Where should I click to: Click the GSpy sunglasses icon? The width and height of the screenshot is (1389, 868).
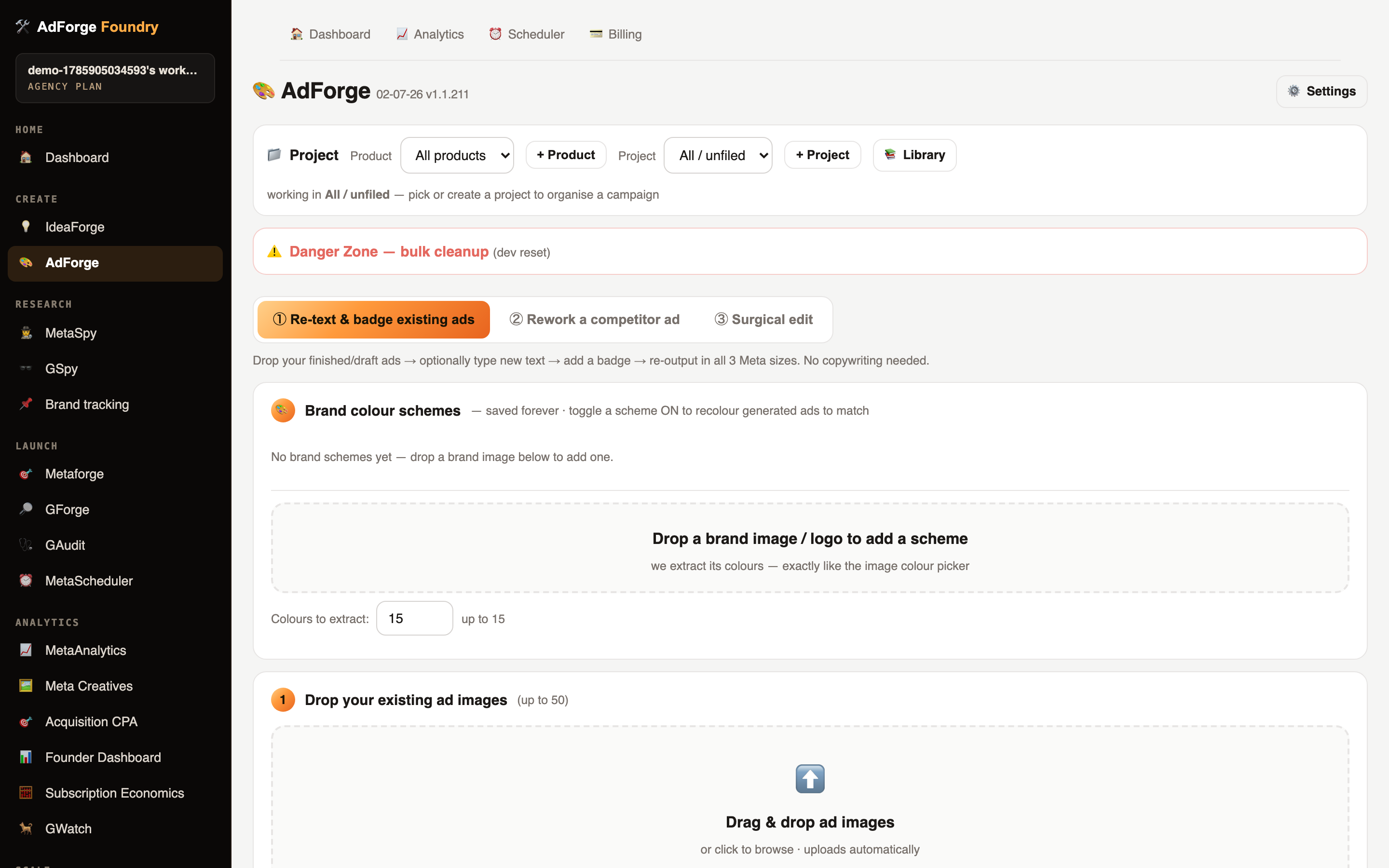(26, 368)
